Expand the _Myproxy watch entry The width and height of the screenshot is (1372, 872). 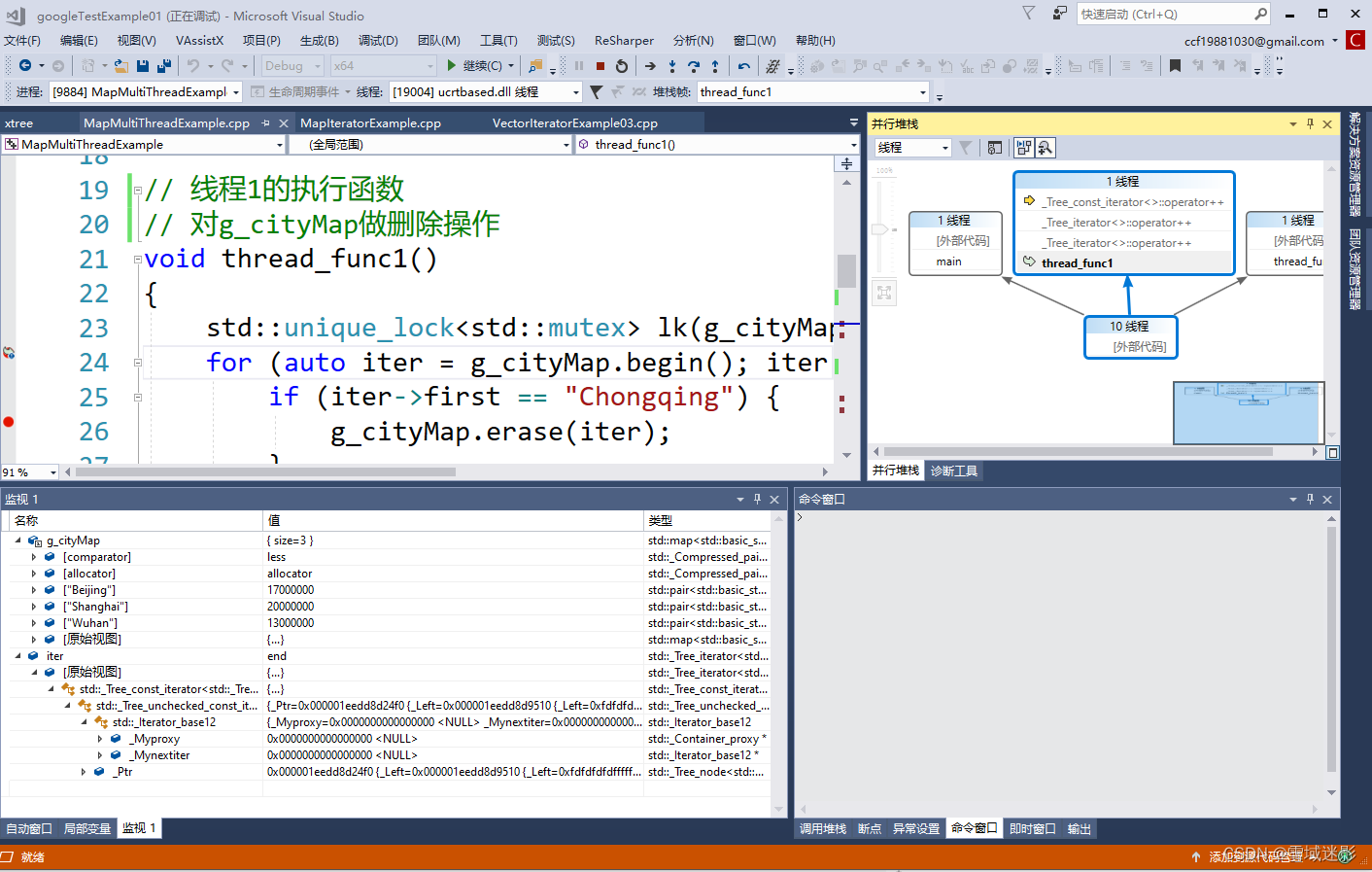point(99,739)
